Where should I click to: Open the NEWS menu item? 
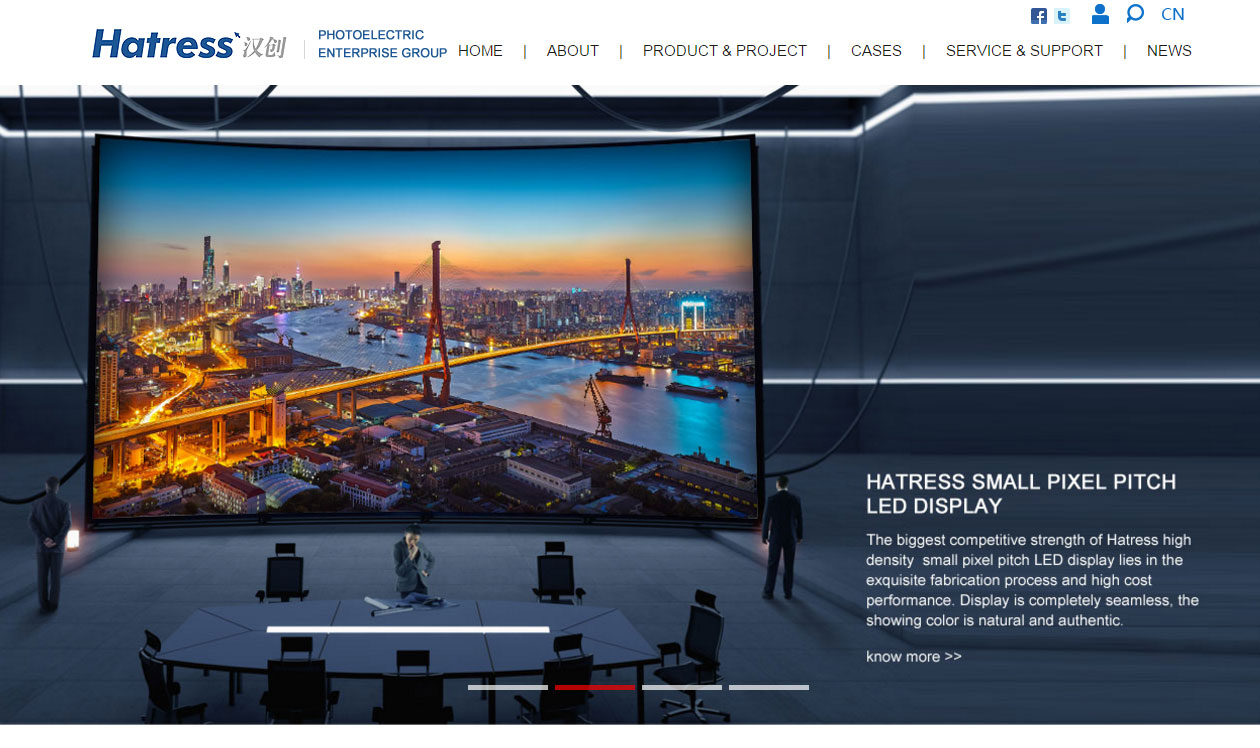point(1169,51)
